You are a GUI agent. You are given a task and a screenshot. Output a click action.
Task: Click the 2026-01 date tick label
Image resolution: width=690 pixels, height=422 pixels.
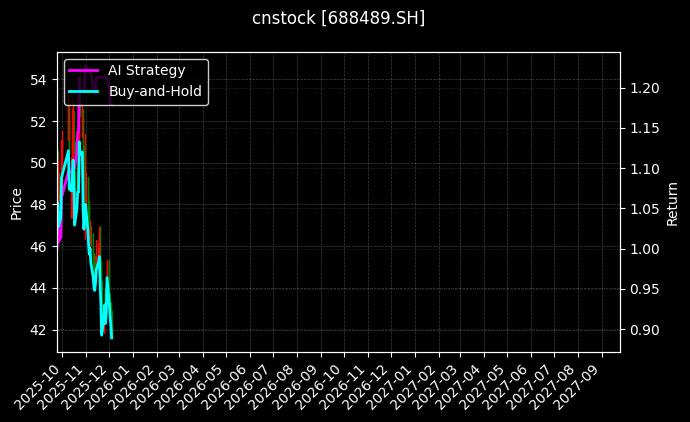(x=108, y=385)
